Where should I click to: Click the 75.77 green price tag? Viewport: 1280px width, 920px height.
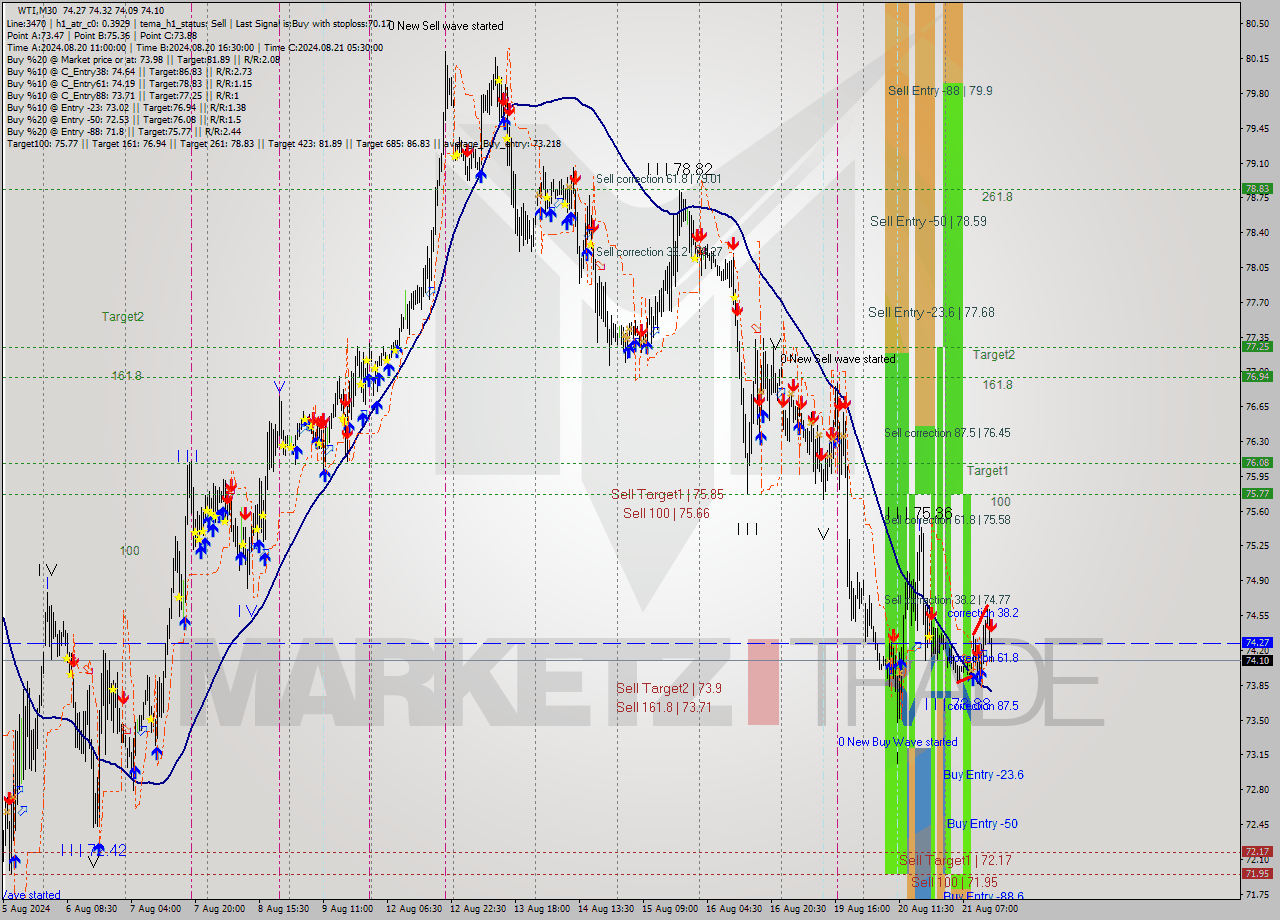pyautogui.click(x=1257, y=493)
